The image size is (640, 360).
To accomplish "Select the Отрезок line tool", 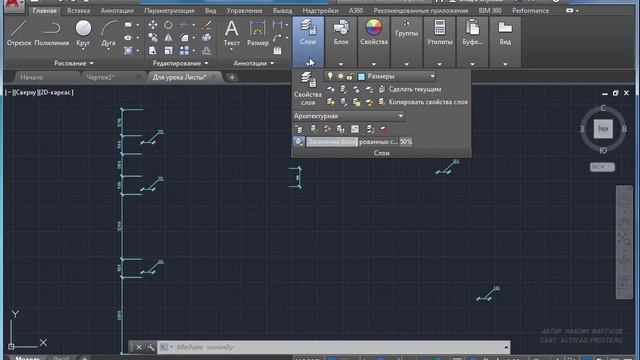I will coord(19,33).
